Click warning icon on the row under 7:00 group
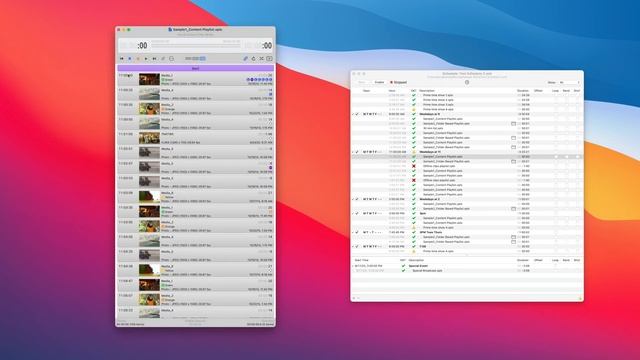Image resolution: width=640 pixels, height=360 pixels. point(413,251)
